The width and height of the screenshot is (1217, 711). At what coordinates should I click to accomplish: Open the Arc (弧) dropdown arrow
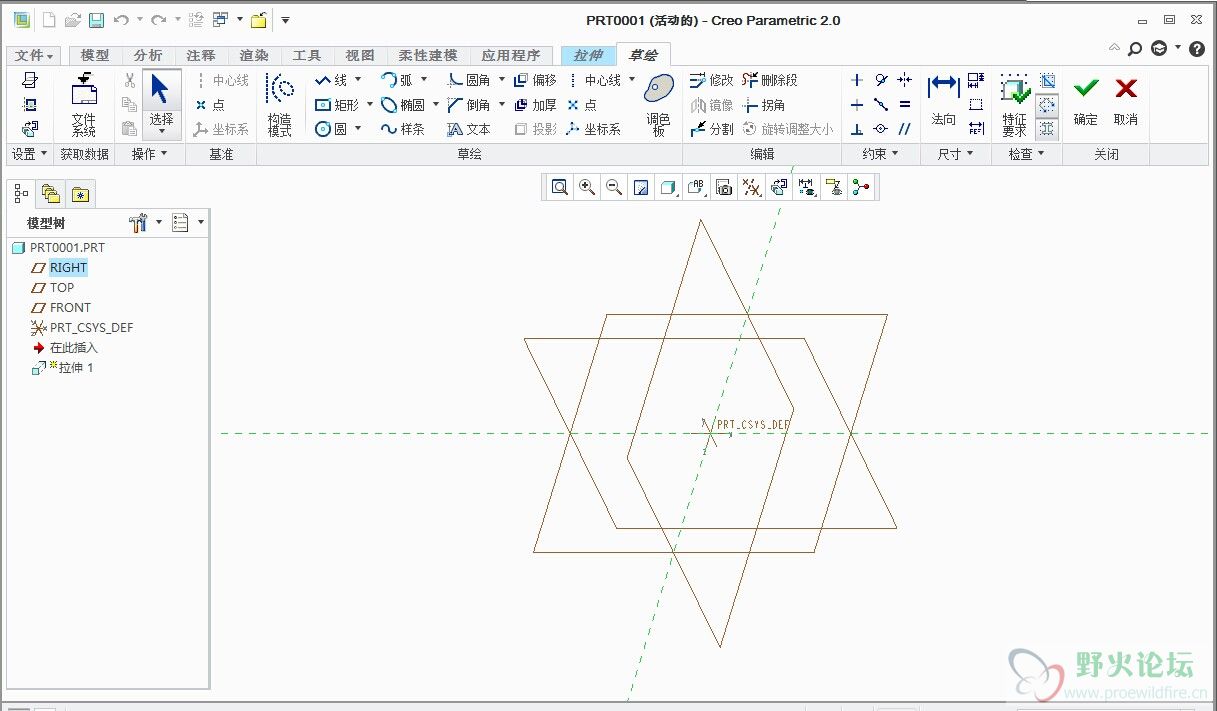[423, 80]
